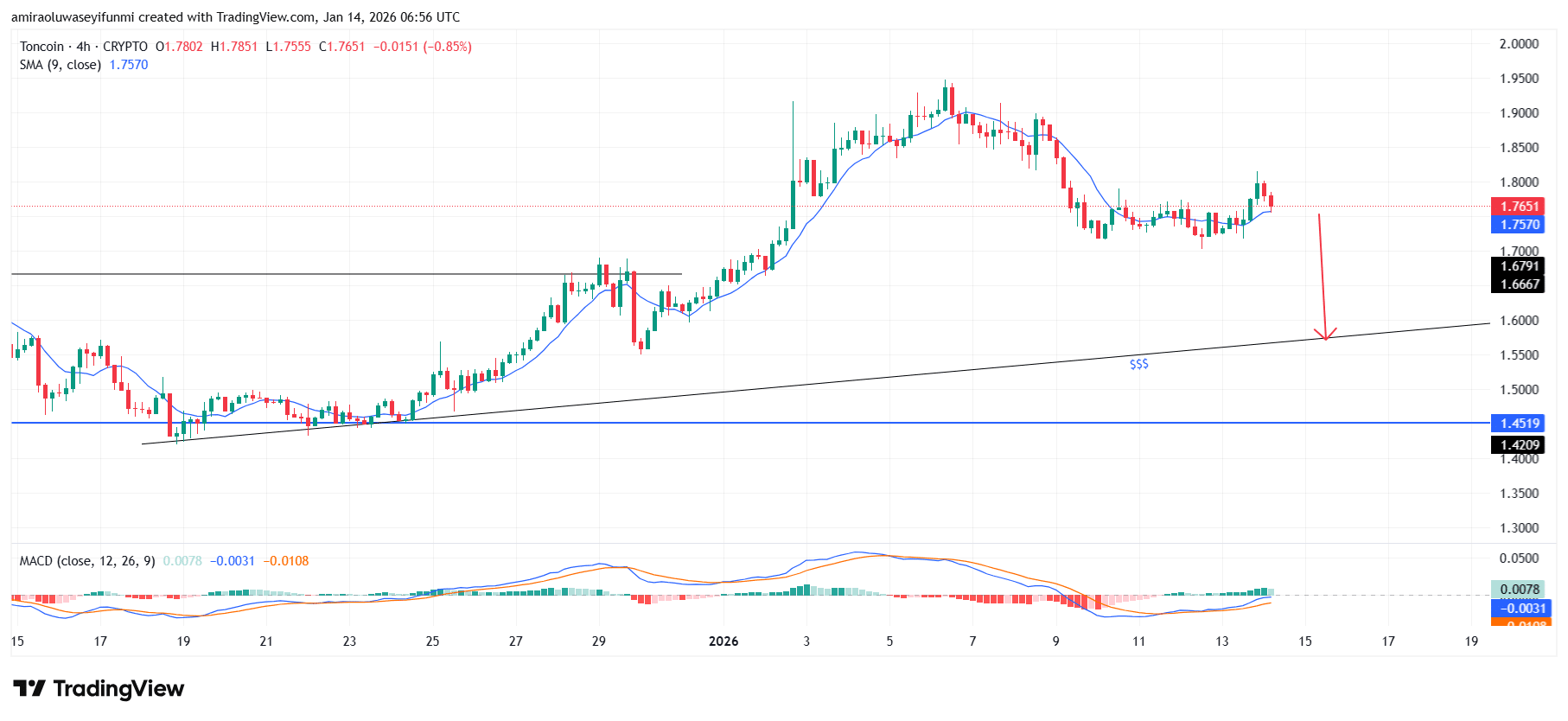The width and height of the screenshot is (1568, 721).
Task: Select the Toncoin · 4h · CRYPTO symbol title
Action: 84,47
